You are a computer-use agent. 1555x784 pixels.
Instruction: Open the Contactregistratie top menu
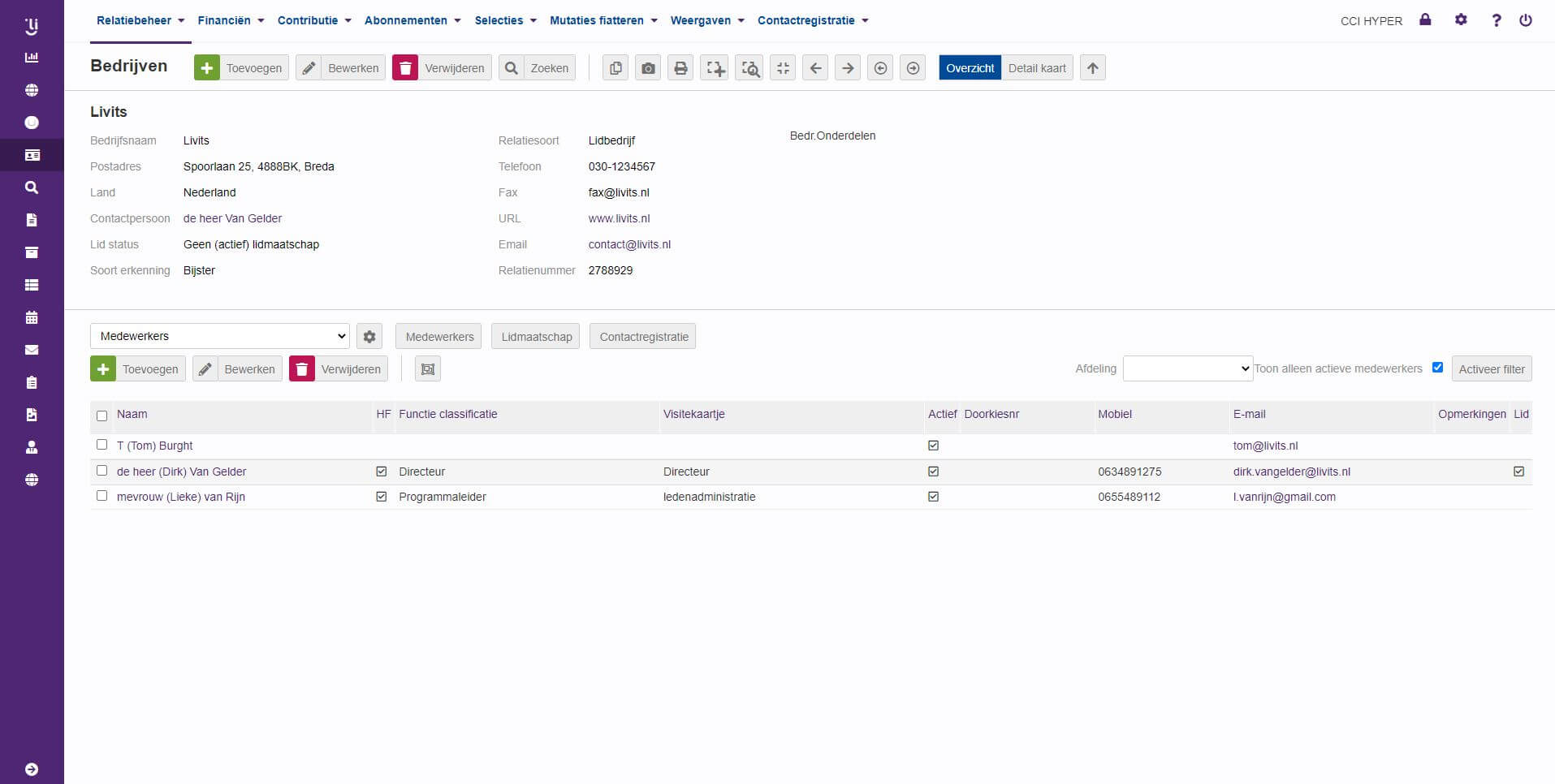[x=813, y=20]
